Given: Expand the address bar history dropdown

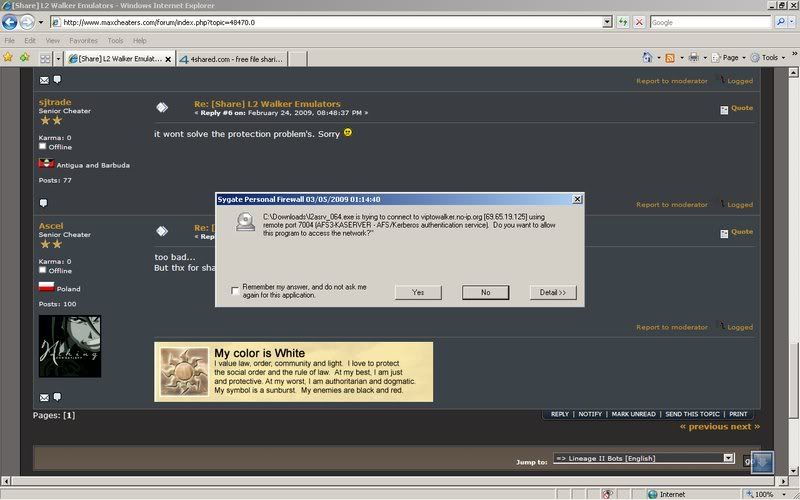Looking at the screenshot, I should [x=607, y=22].
